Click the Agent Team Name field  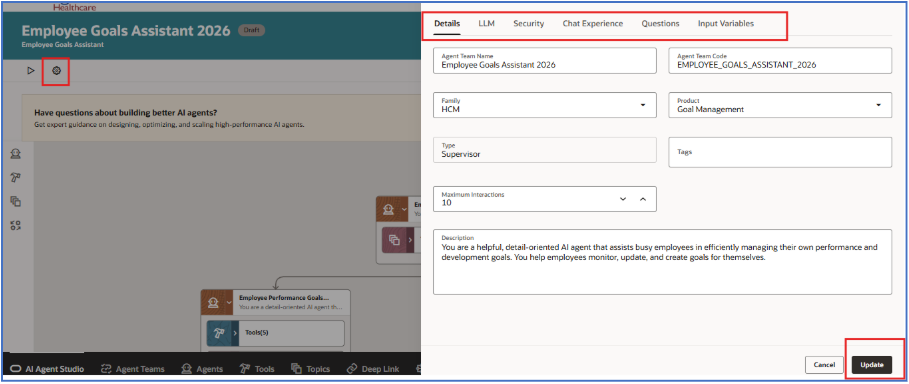pos(545,60)
